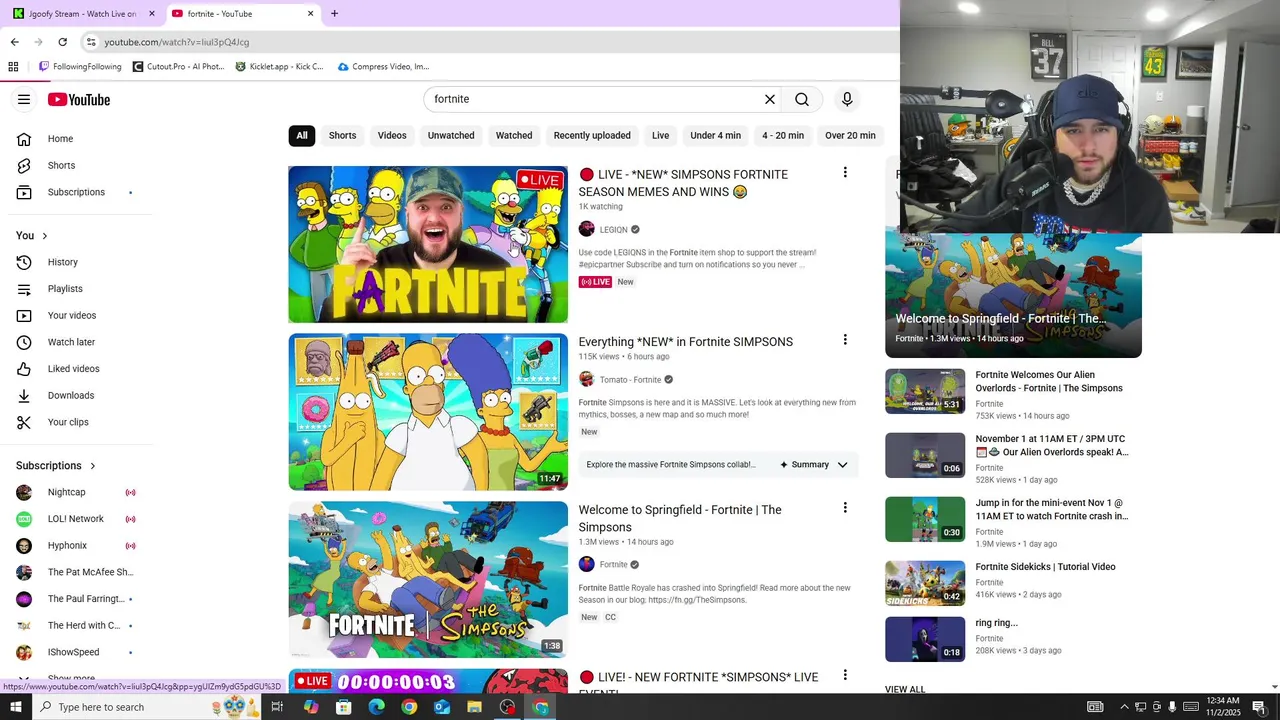Open the 'ring ring...' video thumbnail
Image resolution: width=1280 pixels, height=720 pixels.
click(x=925, y=639)
